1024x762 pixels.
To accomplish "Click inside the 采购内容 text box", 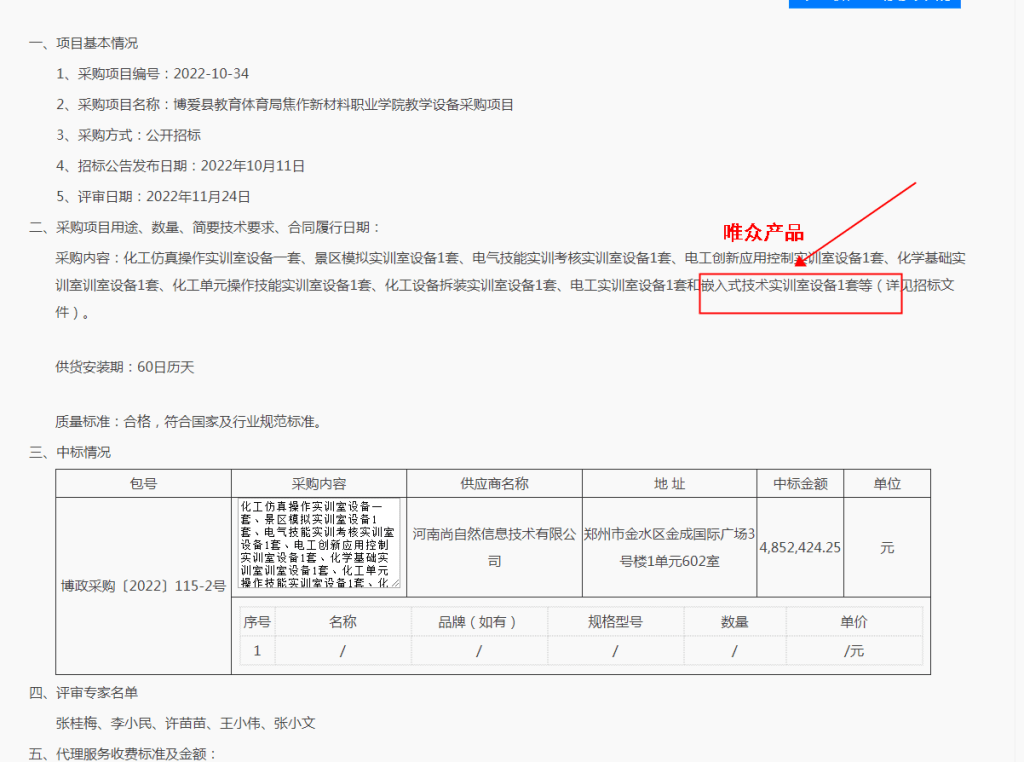I will point(317,543).
